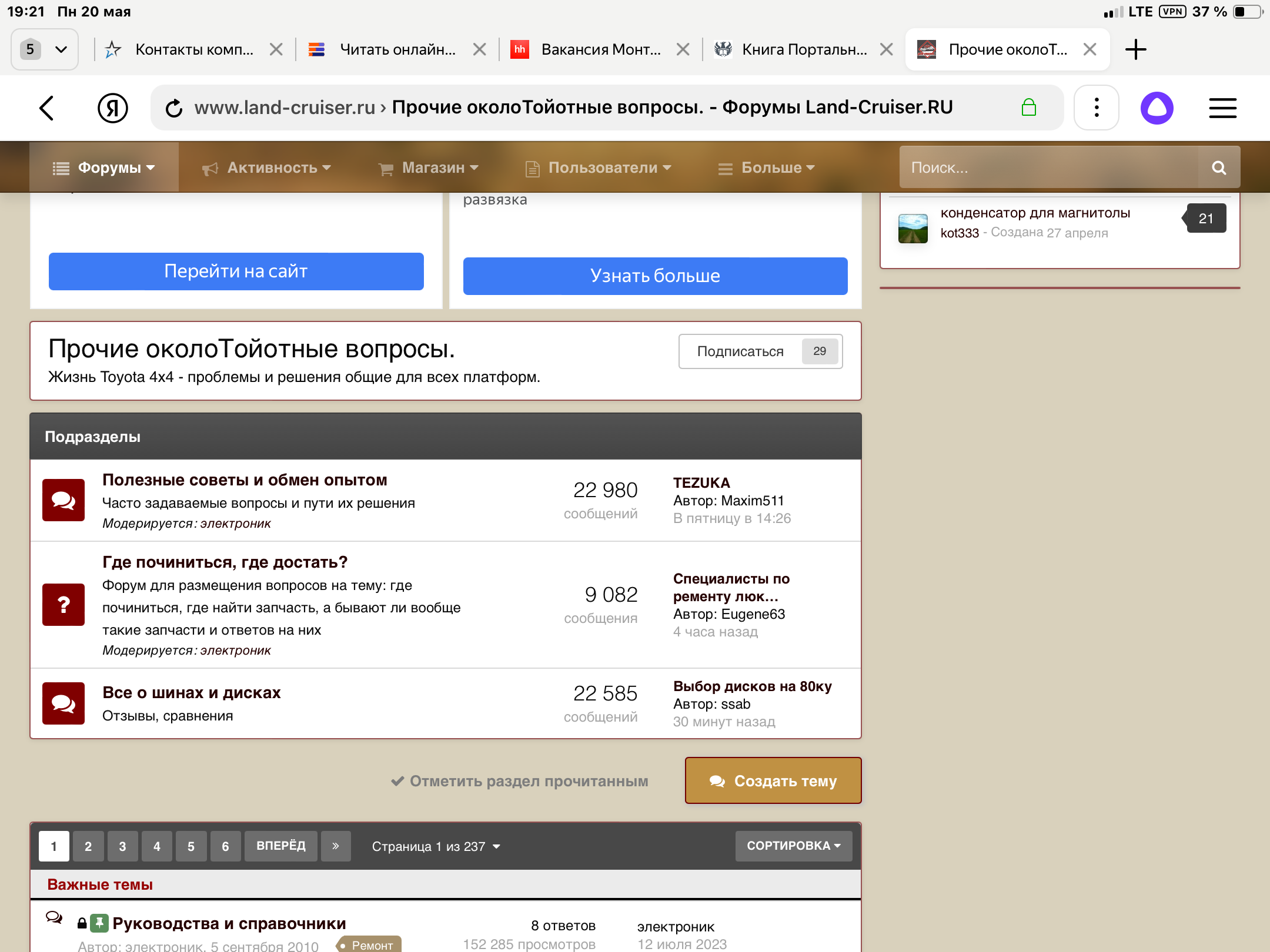The width and height of the screenshot is (1270, 952).
Task: Click the 'Все о шинах и дисках' chat icon
Action: [x=63, y=703]
